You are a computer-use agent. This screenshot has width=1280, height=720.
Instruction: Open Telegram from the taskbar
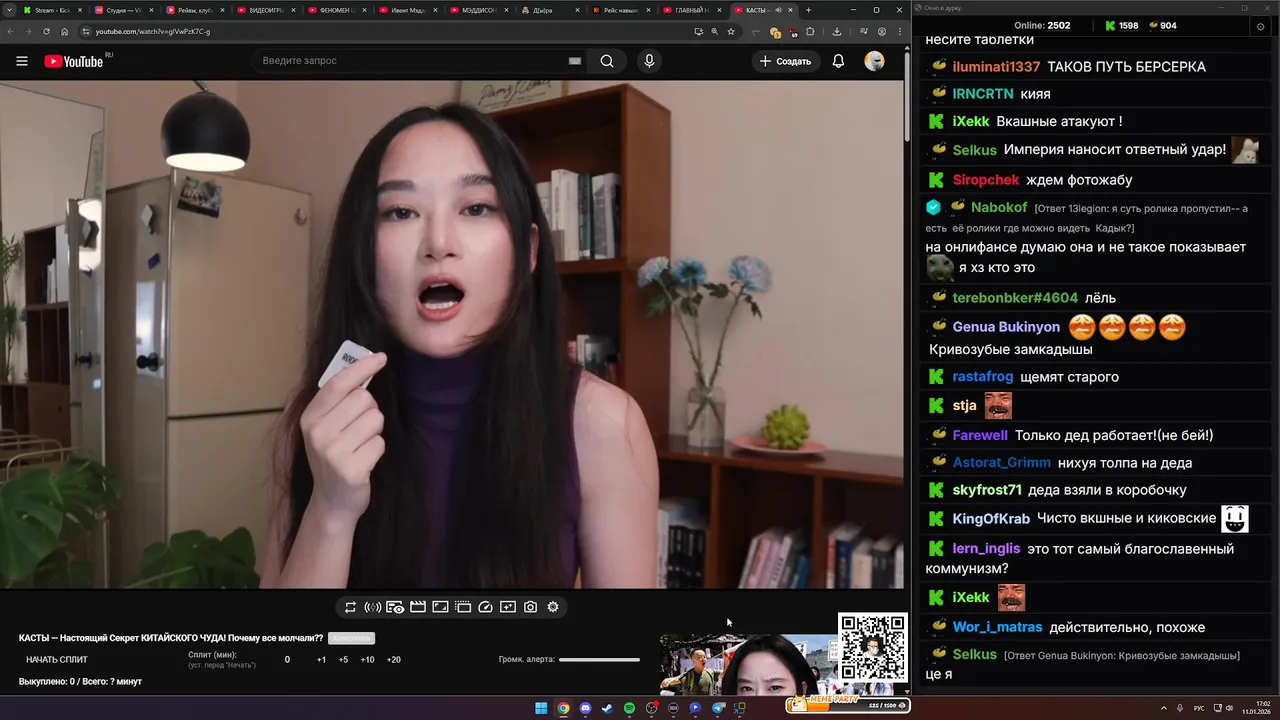[718, 708]
